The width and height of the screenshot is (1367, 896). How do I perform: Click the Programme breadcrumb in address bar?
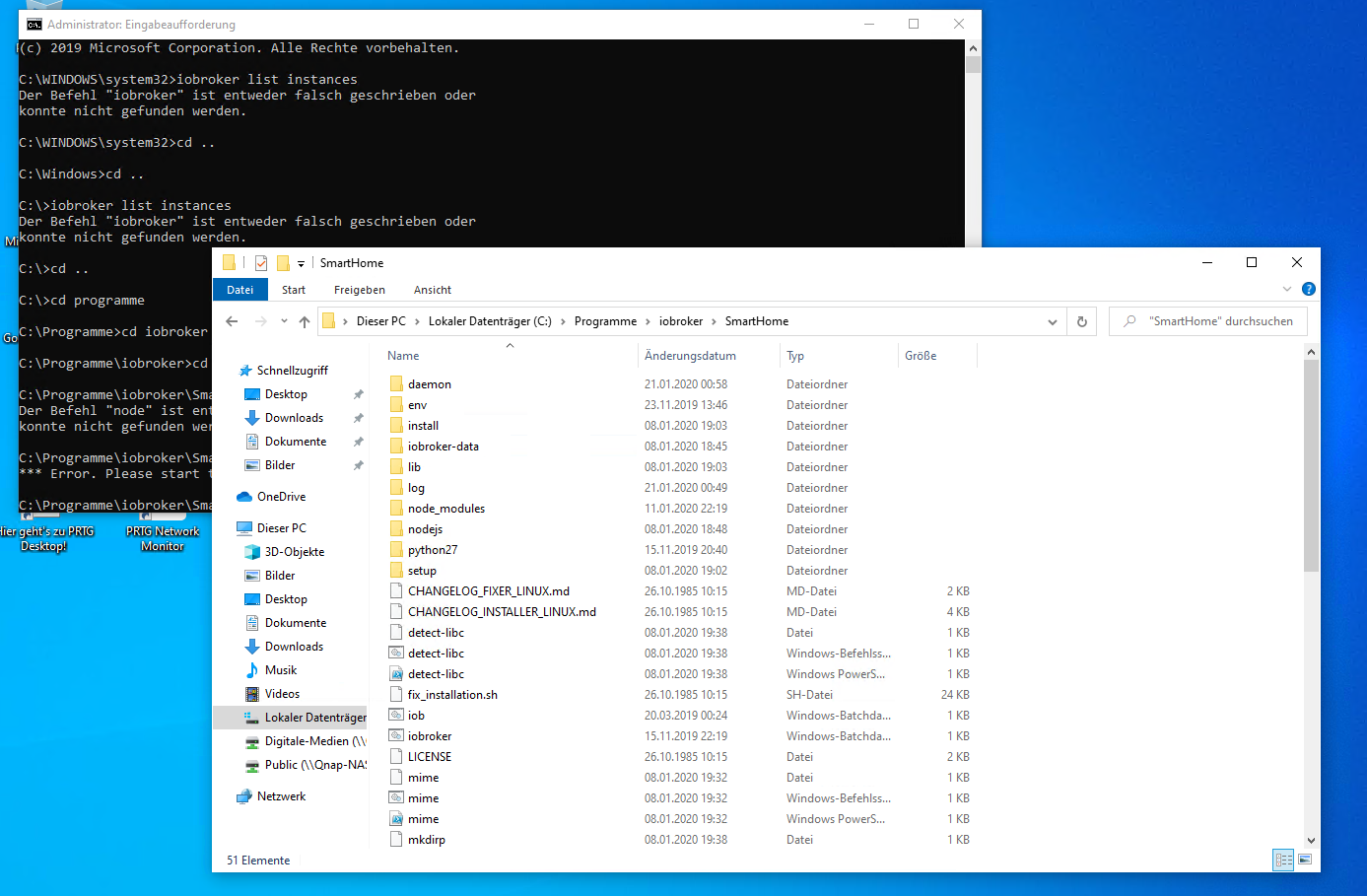coord(605,321)
